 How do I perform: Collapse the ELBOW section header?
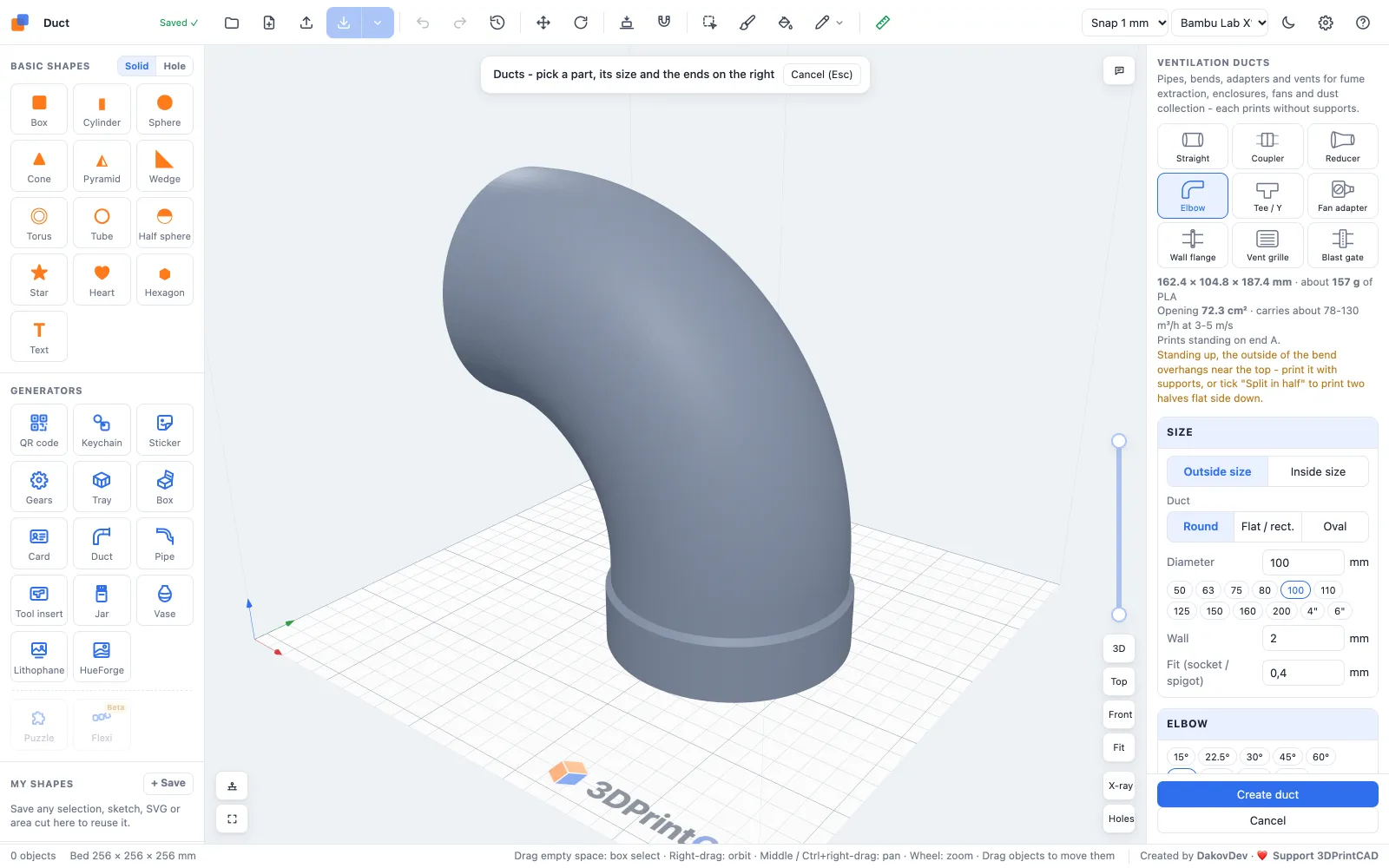click(1267, 724)
